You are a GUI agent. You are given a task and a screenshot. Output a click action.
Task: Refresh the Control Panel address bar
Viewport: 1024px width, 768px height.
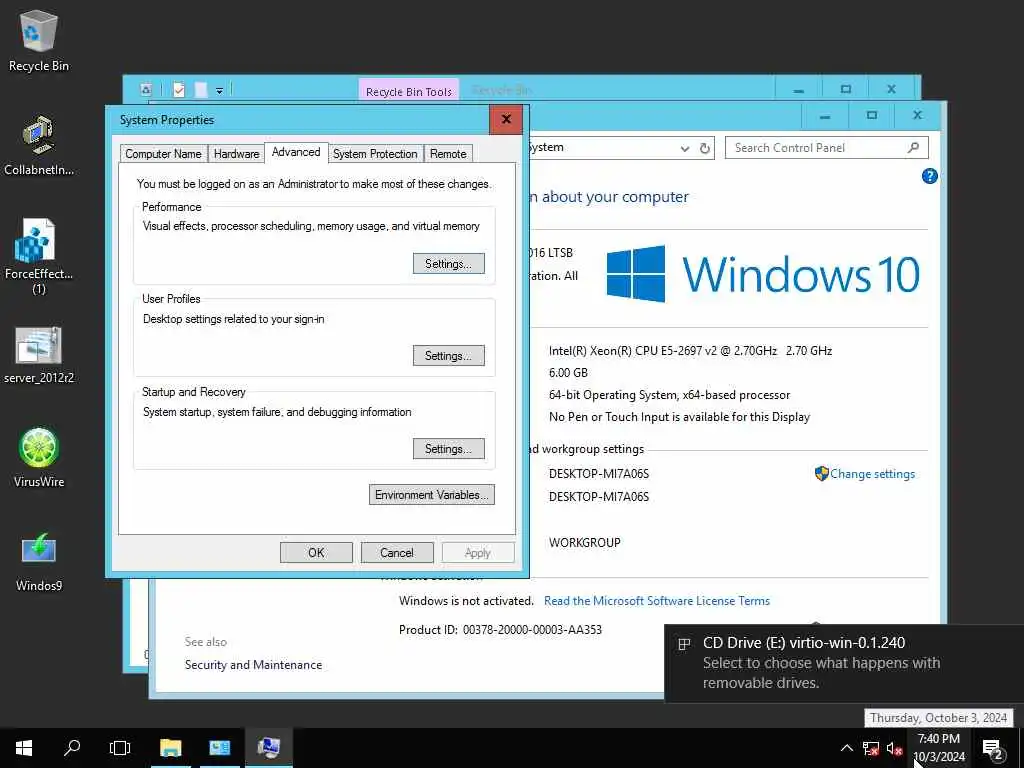(705, 148)
